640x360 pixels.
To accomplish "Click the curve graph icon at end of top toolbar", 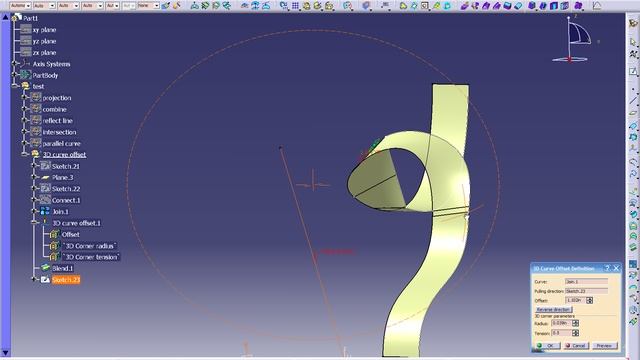I will pyautogui.click(x=597, y=6).
